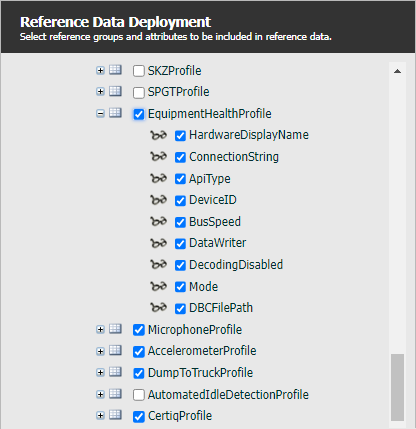Enable the SPGTProfile checkbox
Image resolution: width=416 pixels, height=429 pixels.
click(139, 92)
